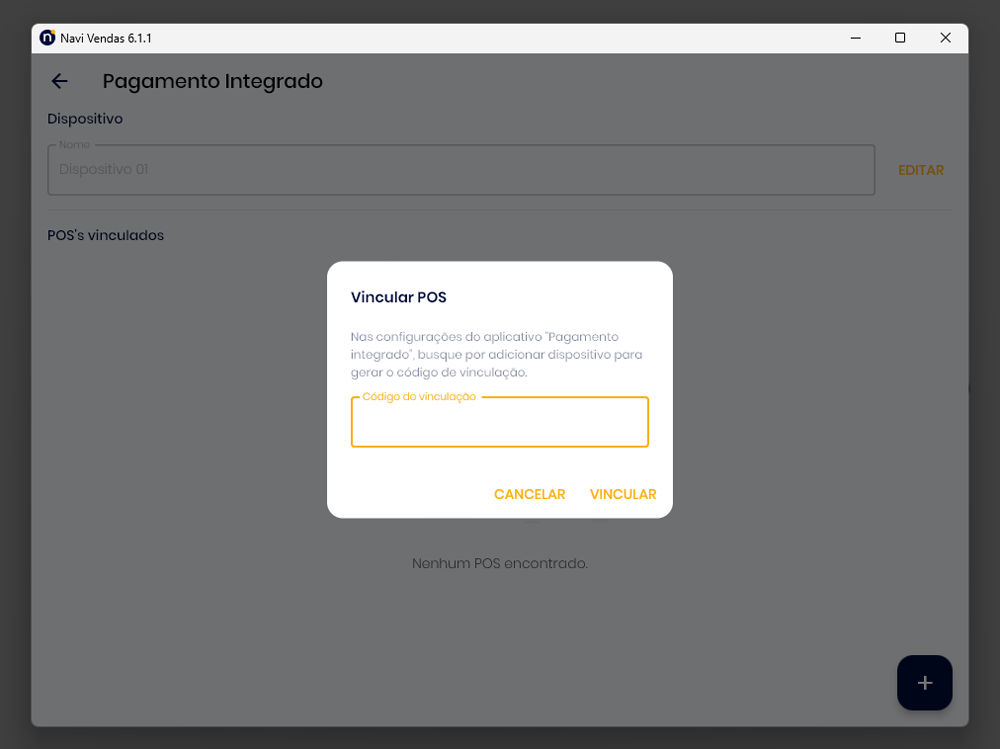Click the Vincular POS dialog title

point(399,297)
